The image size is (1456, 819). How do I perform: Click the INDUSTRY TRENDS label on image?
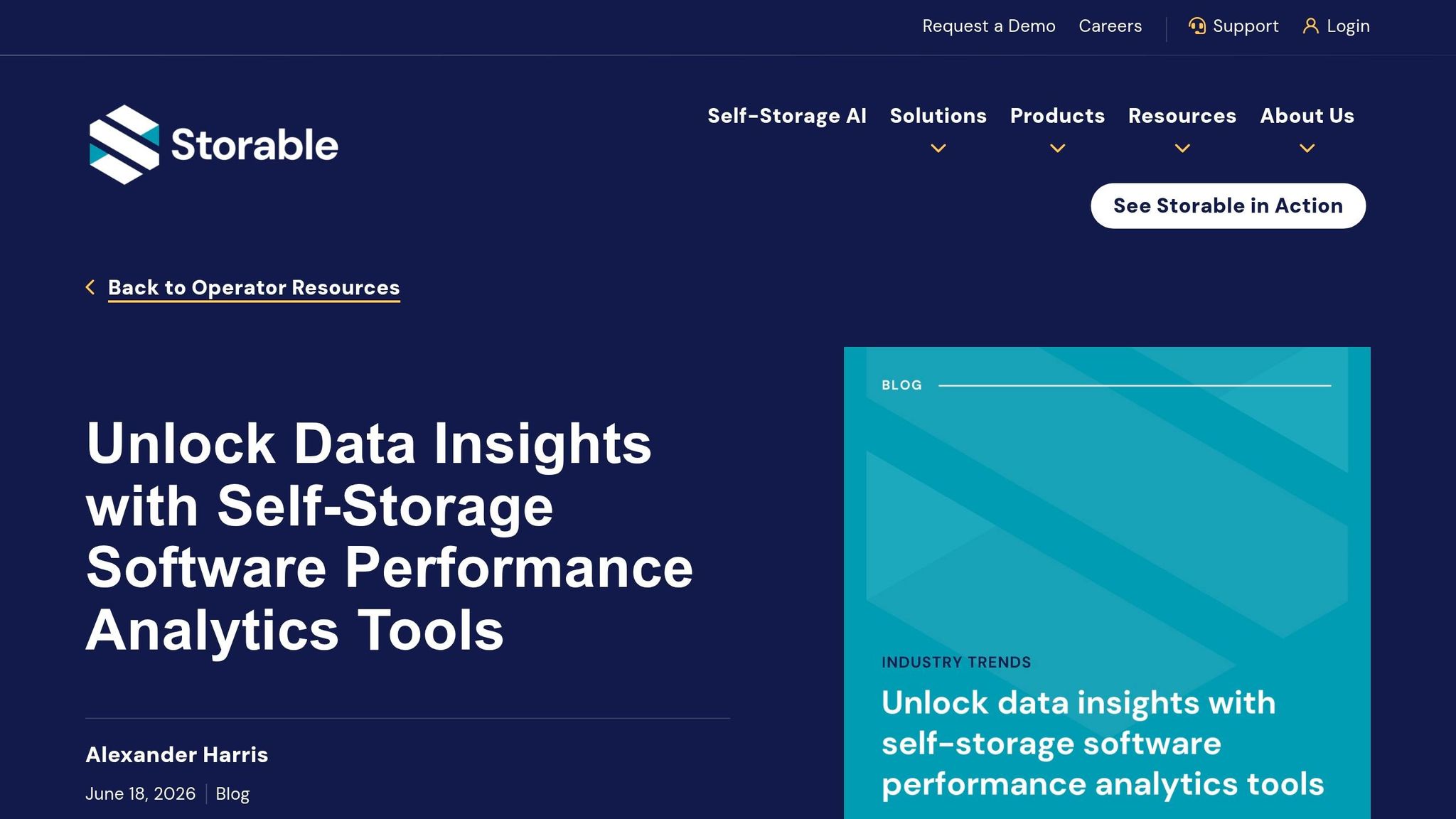(x=956, y=663)
